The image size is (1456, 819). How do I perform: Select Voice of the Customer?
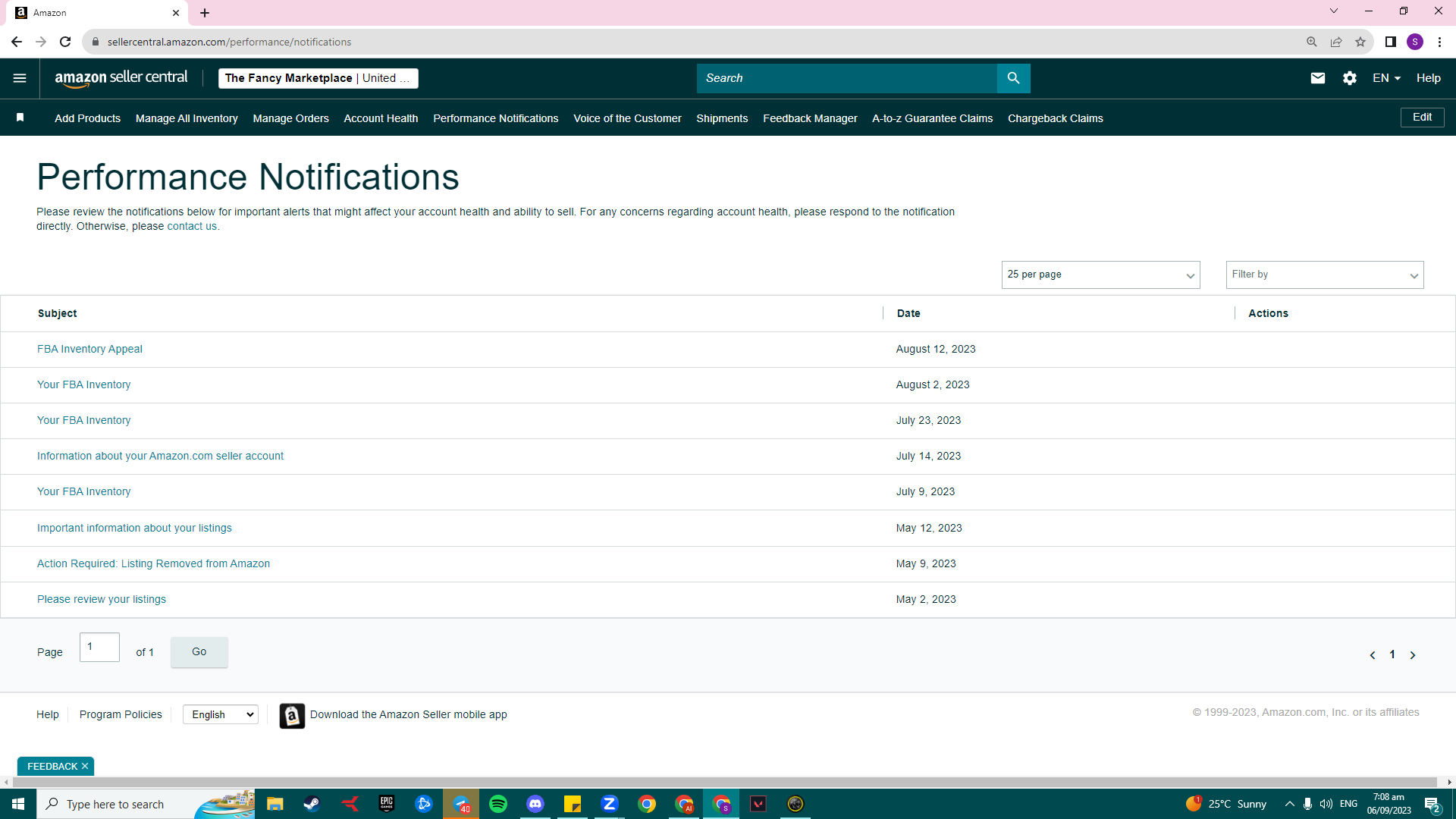pyautogui.click(x=627, y=118)
